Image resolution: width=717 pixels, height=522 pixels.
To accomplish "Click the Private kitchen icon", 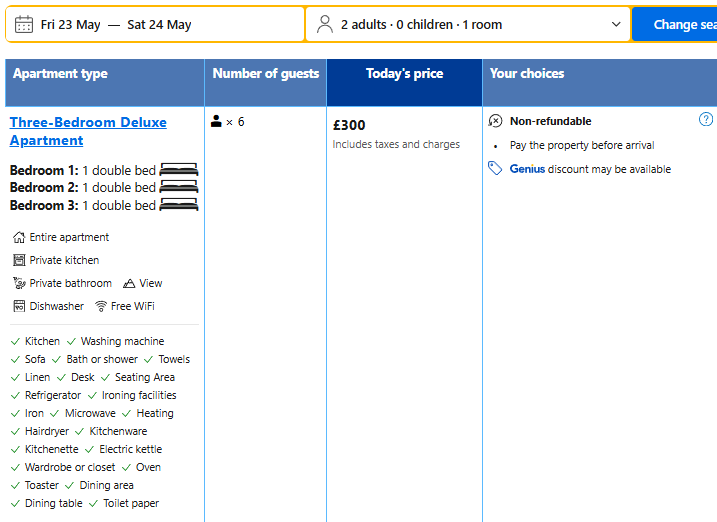I will click(19, 260).
